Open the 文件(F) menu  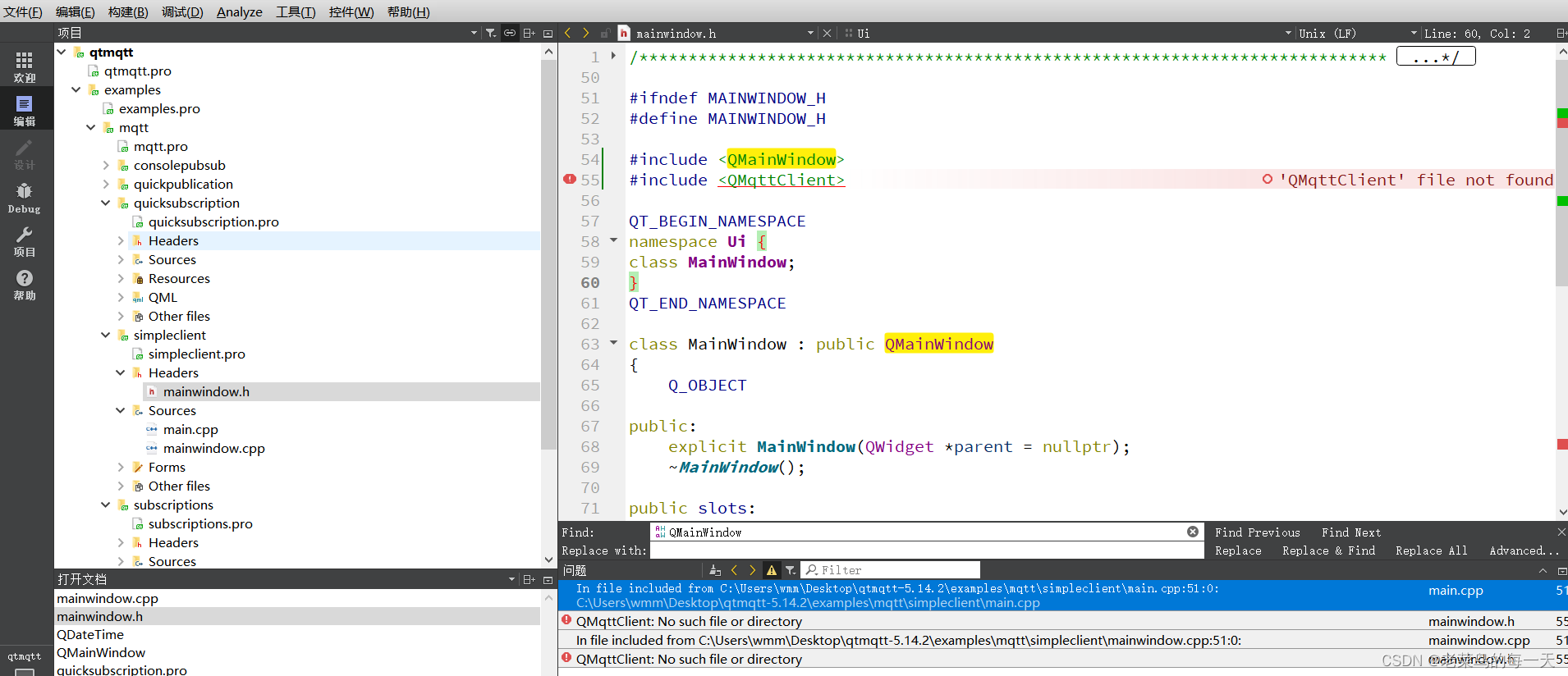click(23, 11)
